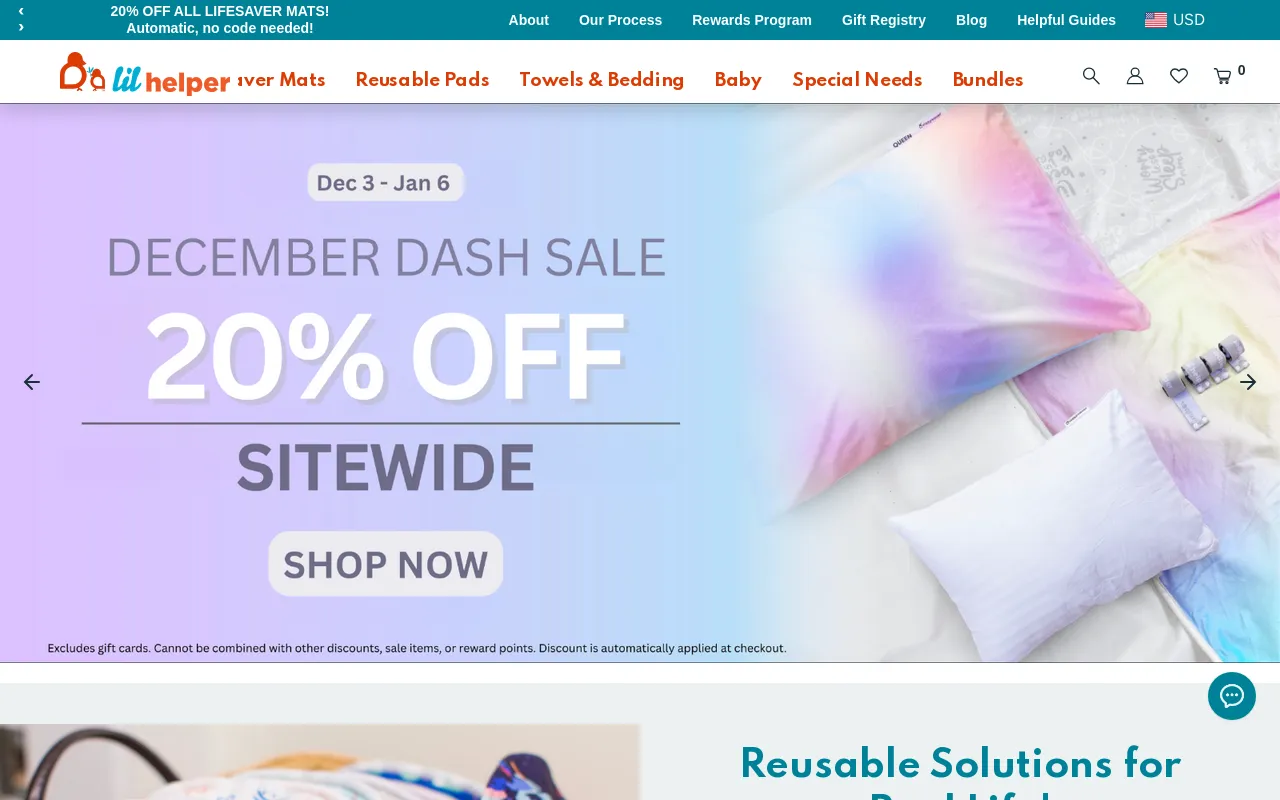Screen dimensions: 1280x800
Task: Go to previous hero slide arrow
Action: point(32,382)
